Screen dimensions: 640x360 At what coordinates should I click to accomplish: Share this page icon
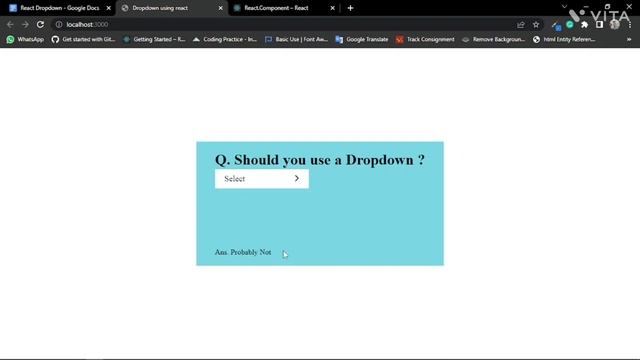520,25
